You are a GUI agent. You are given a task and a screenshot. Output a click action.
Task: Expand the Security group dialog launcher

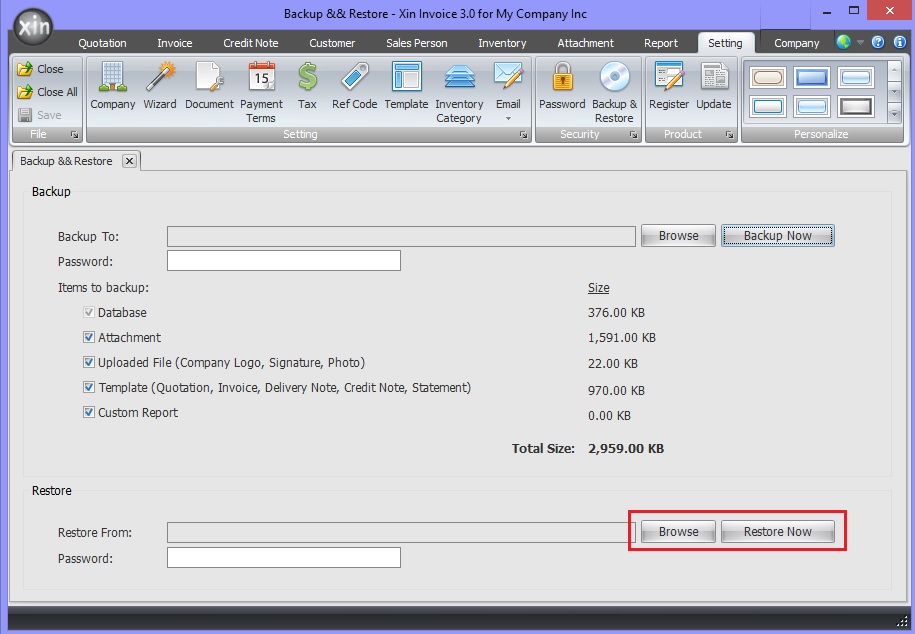click(633, 135)
